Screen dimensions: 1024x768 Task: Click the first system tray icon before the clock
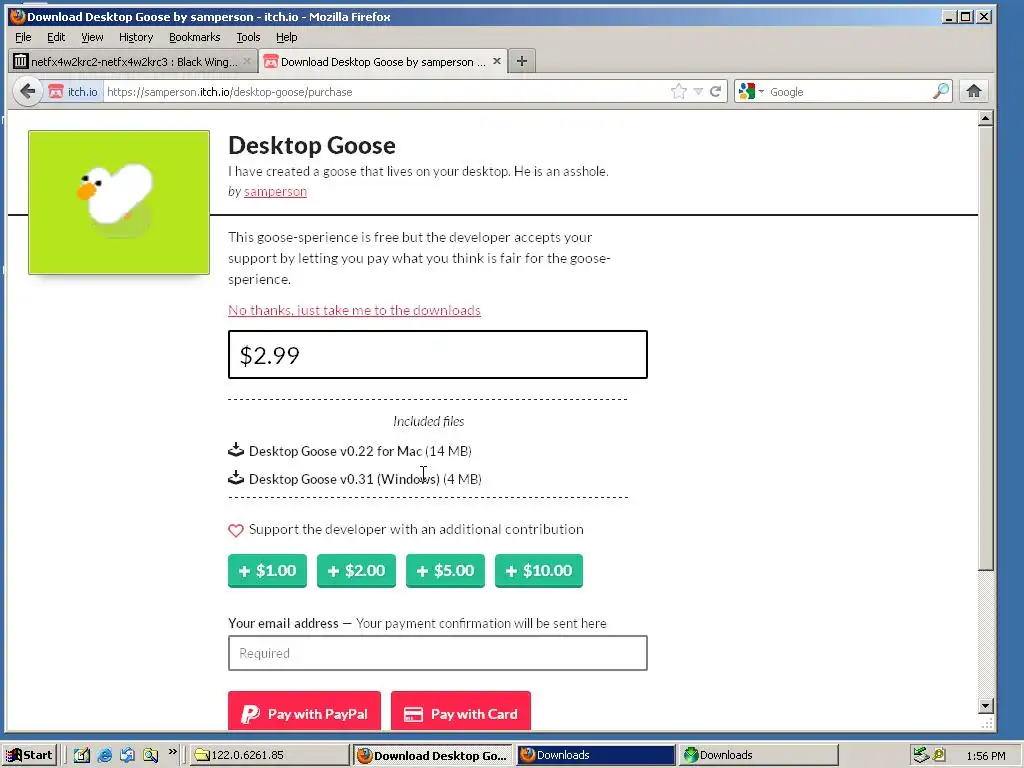point(921,755)
